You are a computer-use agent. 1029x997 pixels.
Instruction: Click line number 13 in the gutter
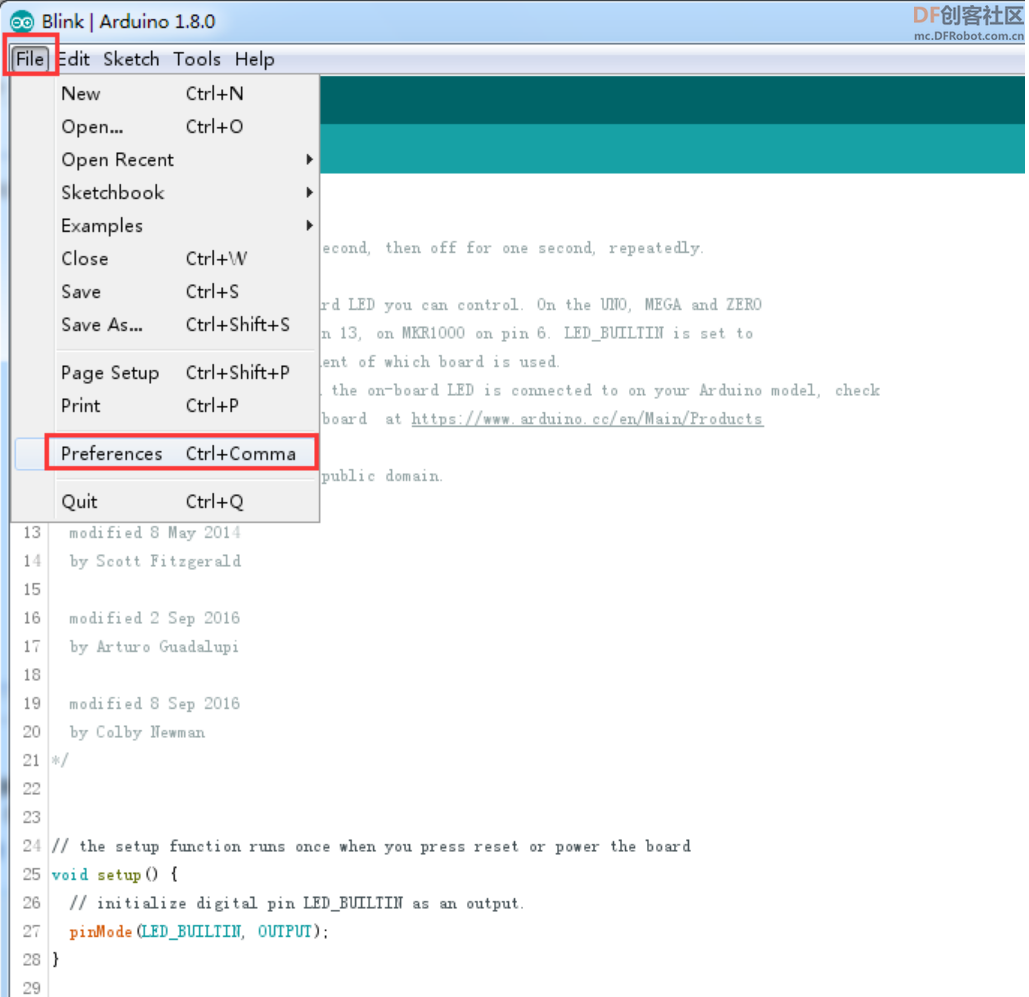click(32, 532)
